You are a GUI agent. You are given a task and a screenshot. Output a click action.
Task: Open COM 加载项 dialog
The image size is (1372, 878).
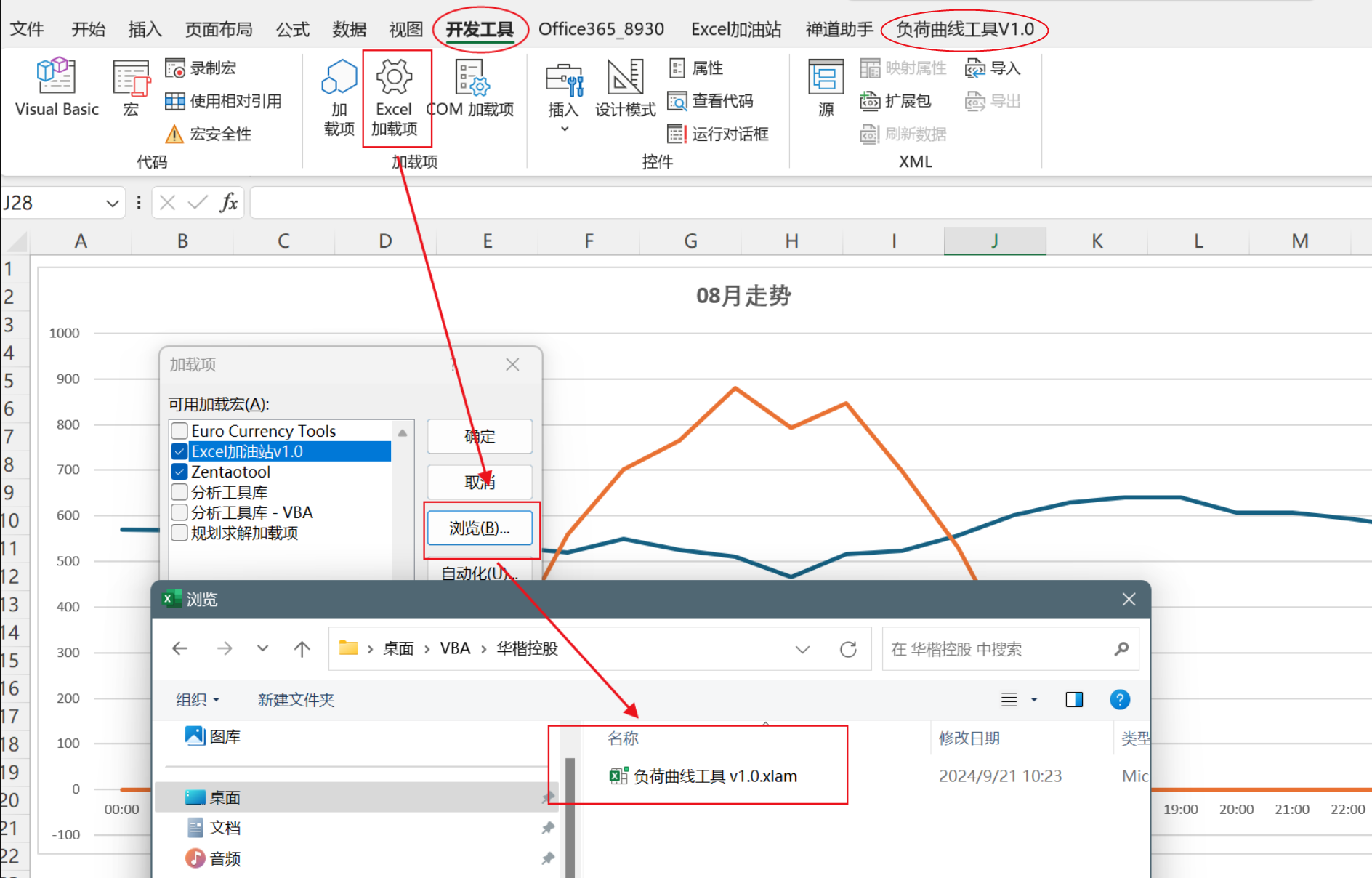(471, 87)
